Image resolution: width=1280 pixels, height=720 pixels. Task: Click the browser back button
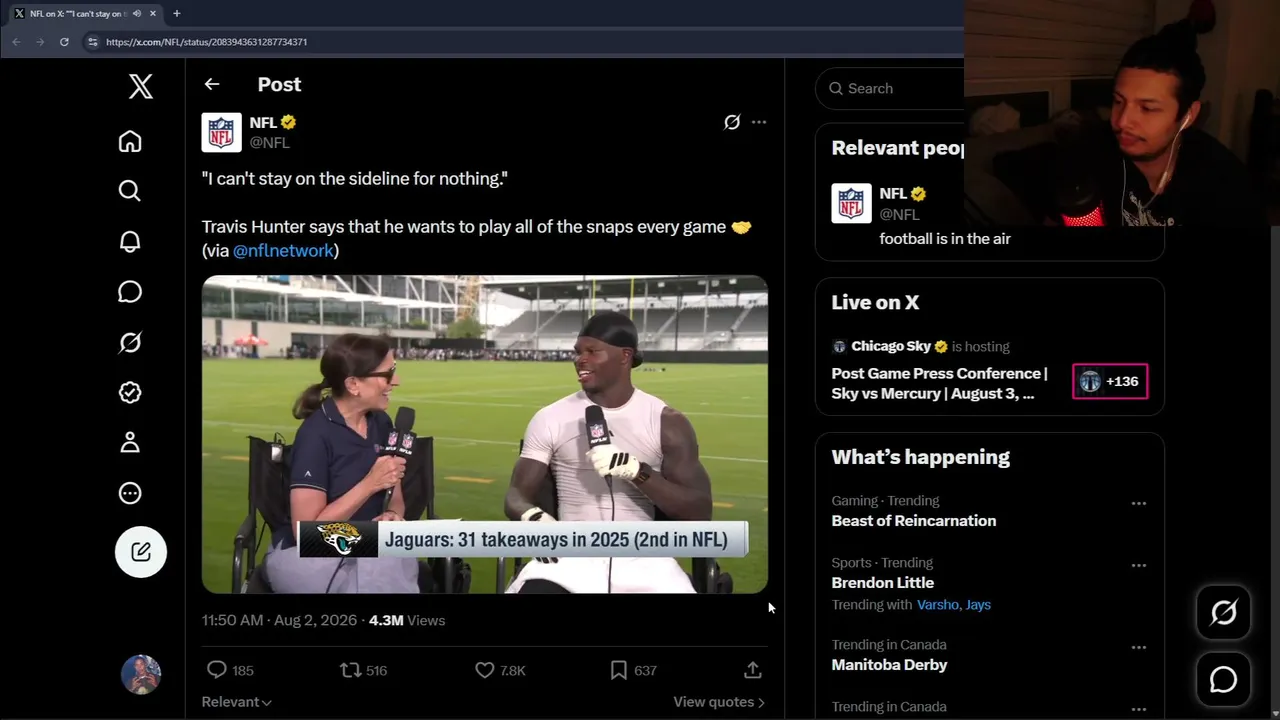16,42
